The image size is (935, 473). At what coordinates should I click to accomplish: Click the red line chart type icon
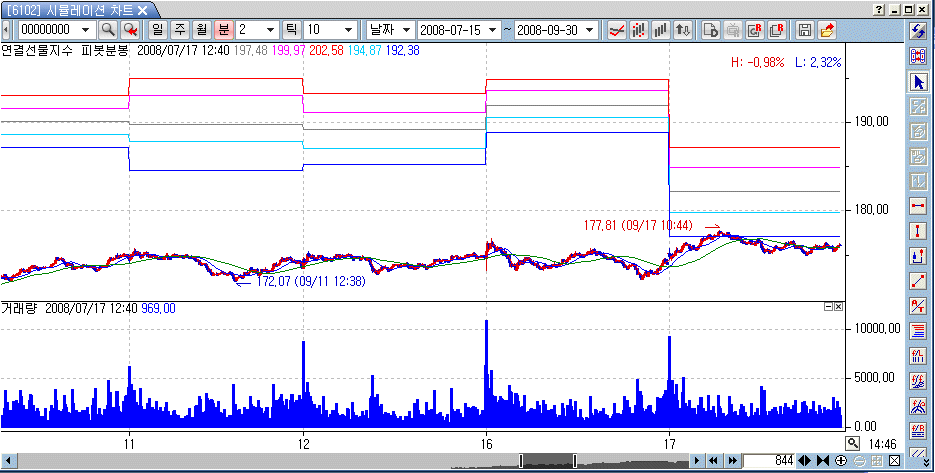(x=618, y=29)
